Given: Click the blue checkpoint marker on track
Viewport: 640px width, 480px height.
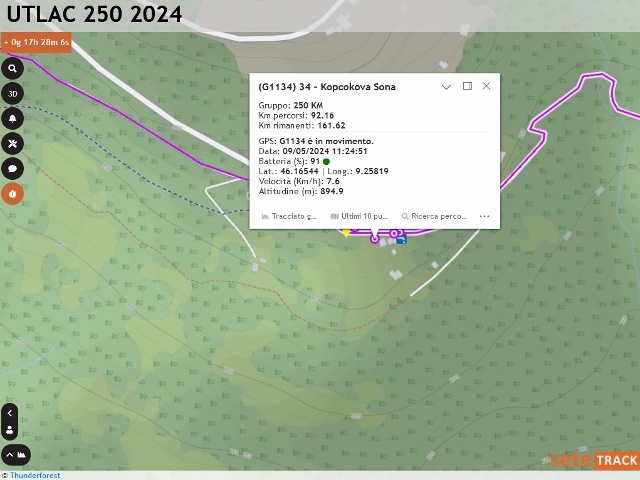Looking at the screenshot, I should pyautogui.click(x=401, y=239).
